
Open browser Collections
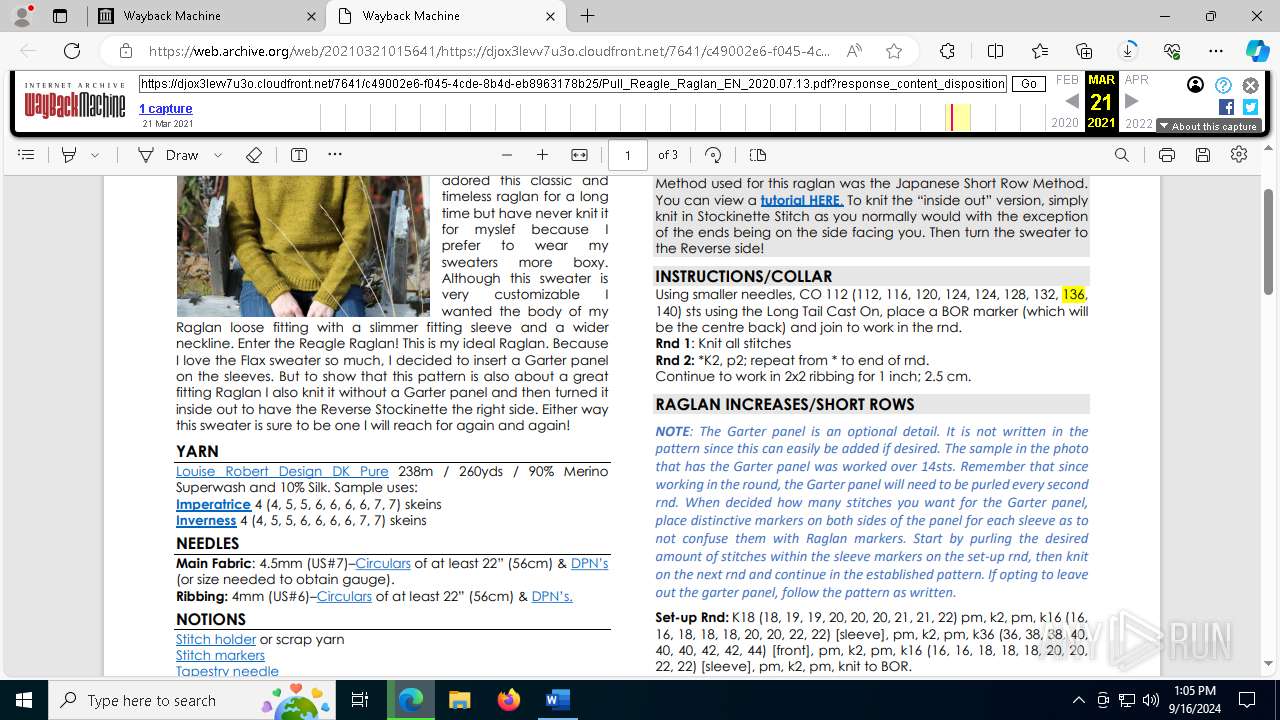1084,51
